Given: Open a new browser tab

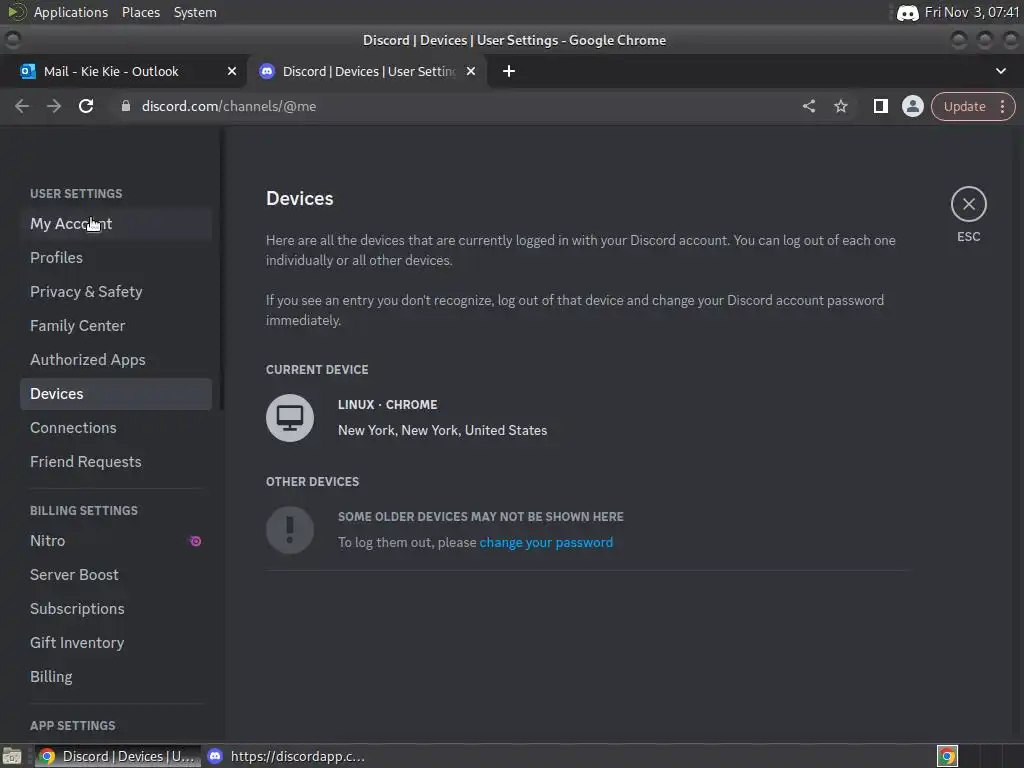Looking at the screenshot, I should coord(509,71).
